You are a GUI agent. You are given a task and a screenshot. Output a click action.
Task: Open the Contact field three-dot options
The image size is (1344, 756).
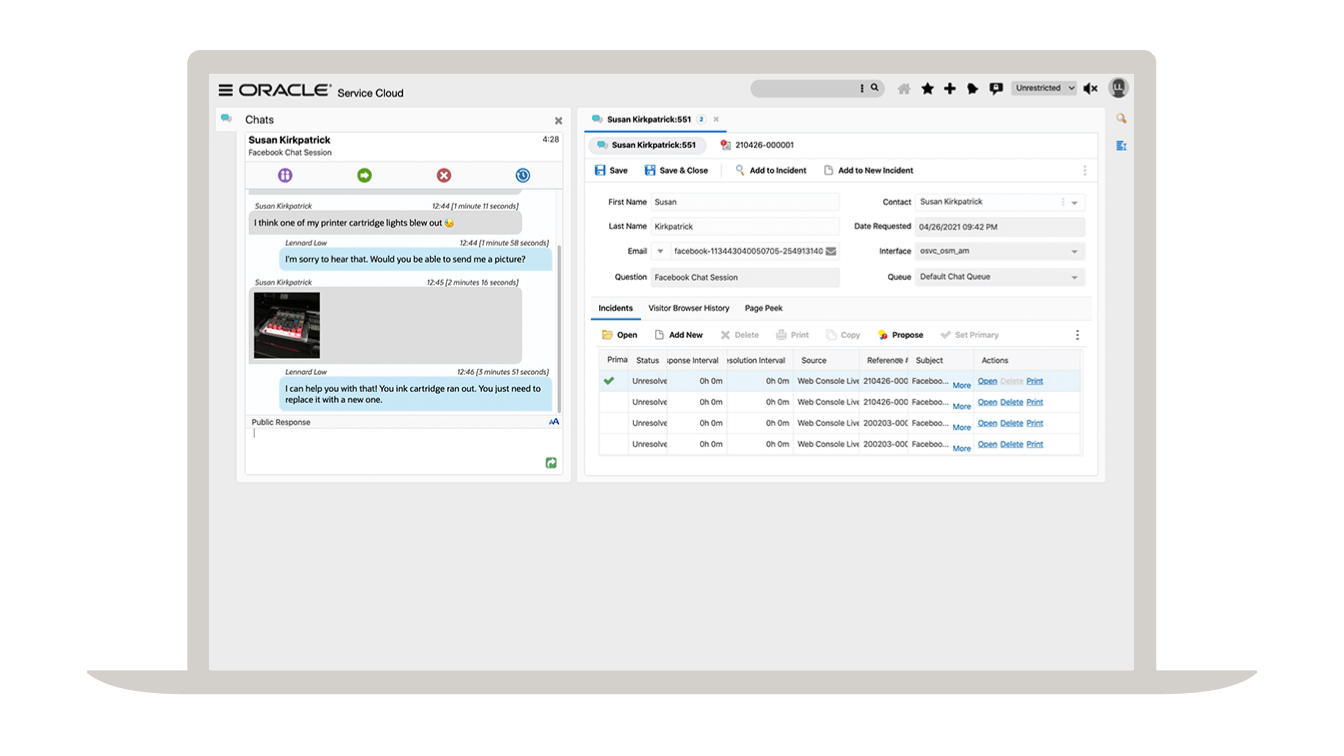tap(1062, 202)
